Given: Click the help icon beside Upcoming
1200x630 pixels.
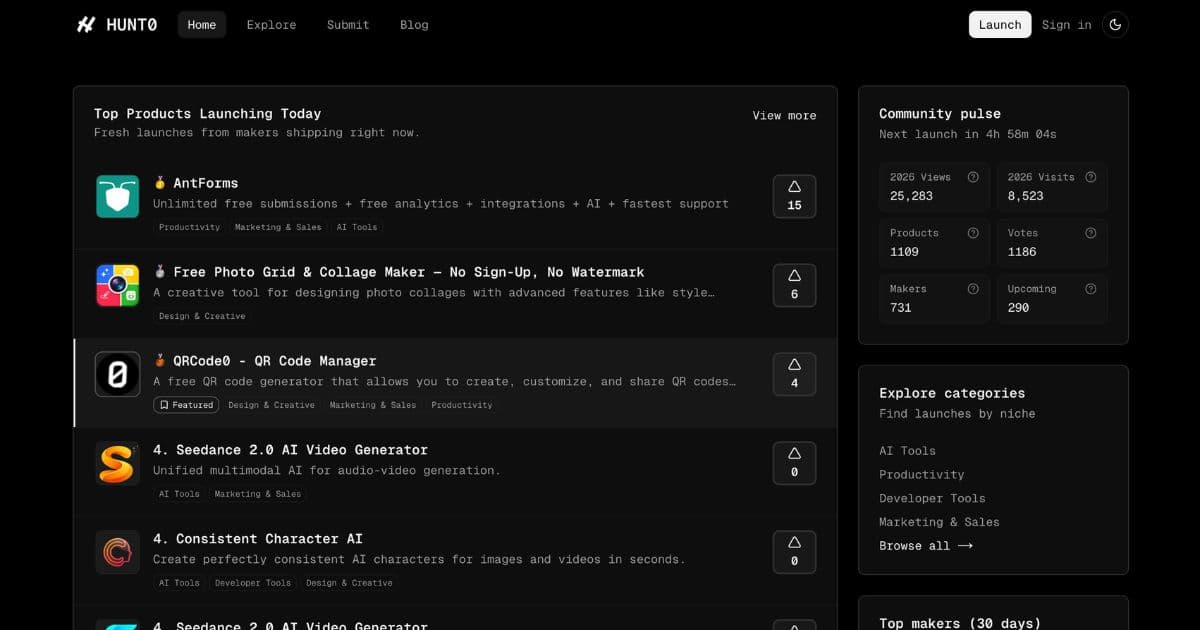Looking at the screenshot, I should pyautogui.click(x=1090, y=289).
